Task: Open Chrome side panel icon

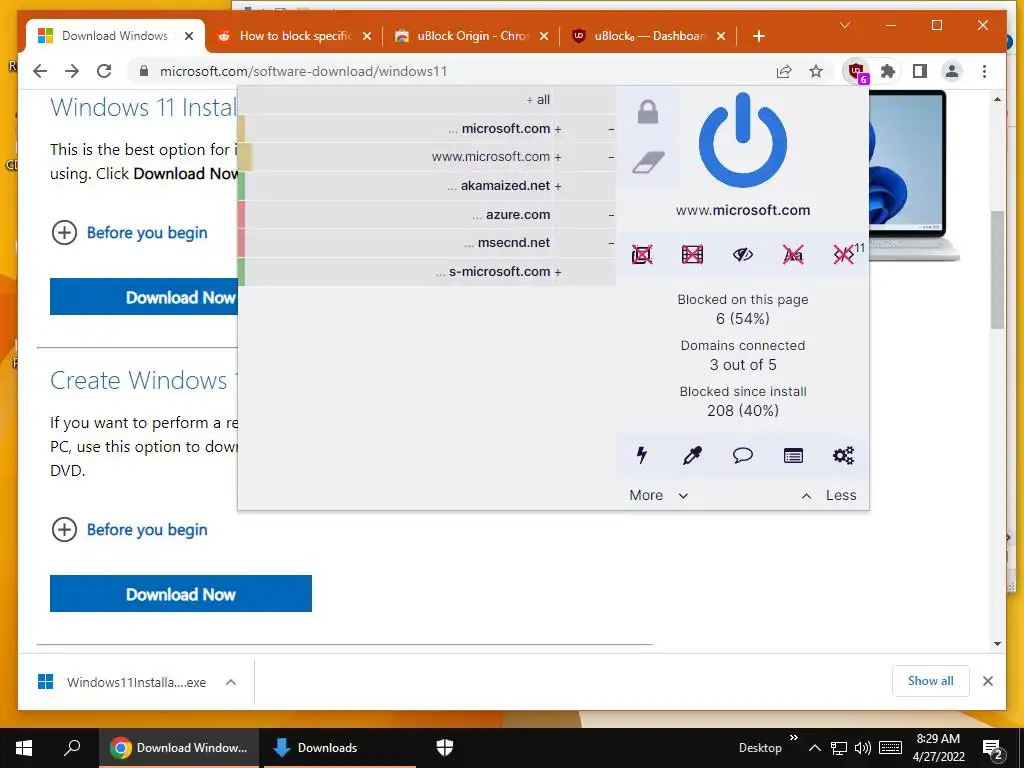Action: click(920, 71)
